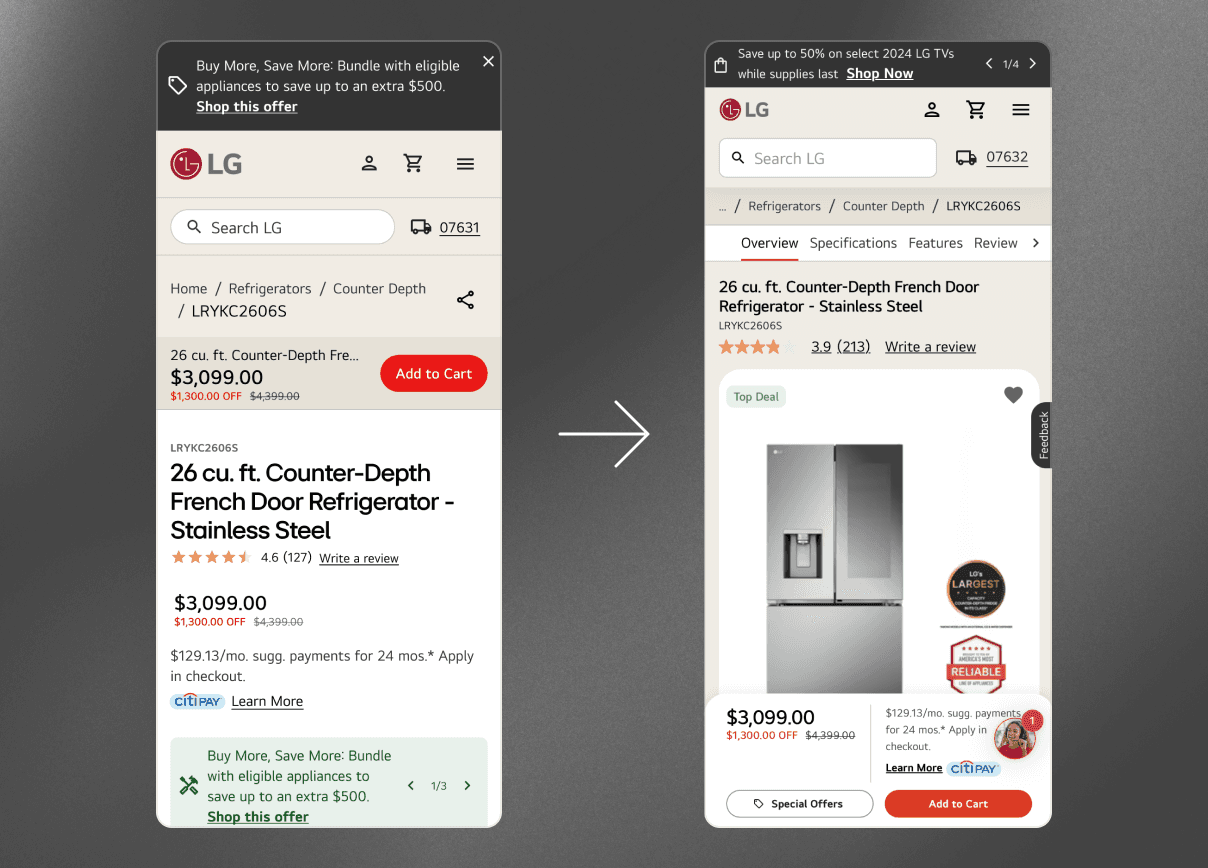Viewport: 1208px width, 868px height.
Task: Click the delivery truck icon beside 07631
Action: pos(421,227)
